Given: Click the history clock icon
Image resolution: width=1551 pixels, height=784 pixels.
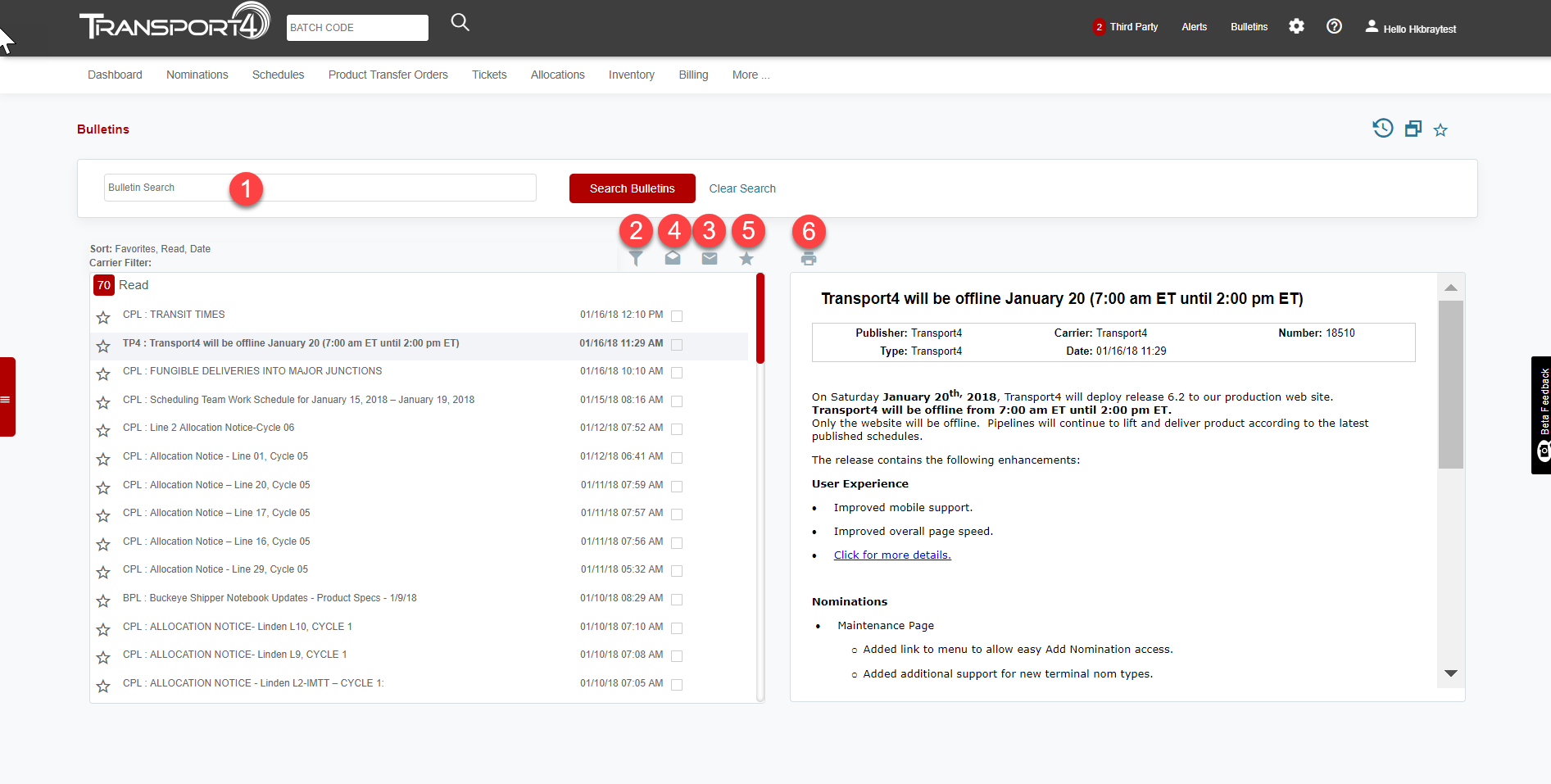Looking at the screenshot, I should (1382, 129).
